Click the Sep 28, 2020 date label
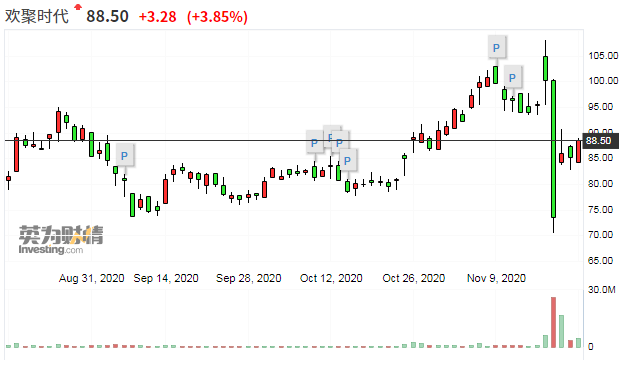Viewport: 635px width, 366px height. click(x=249, y=278)
